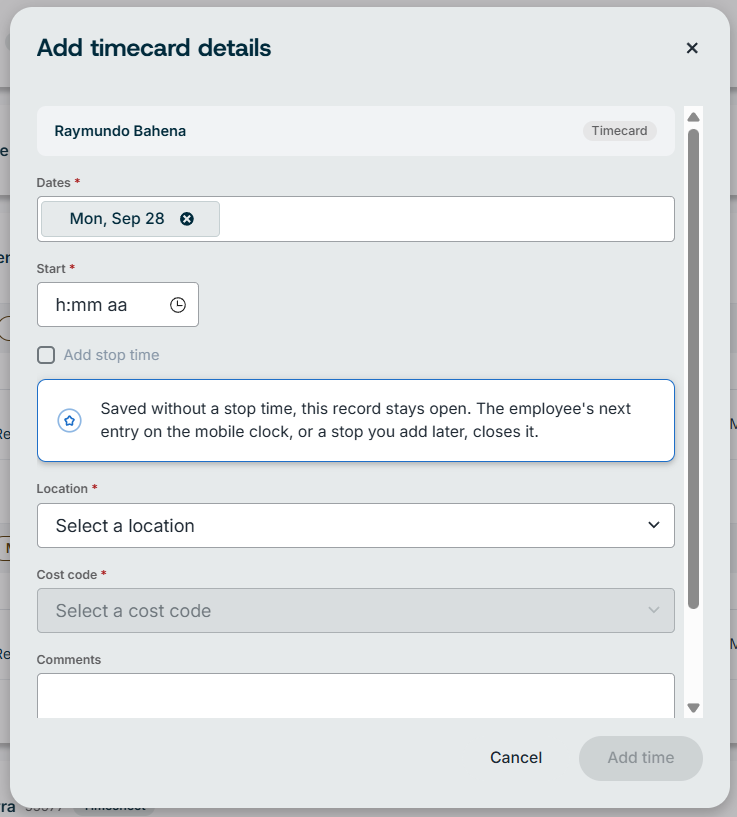This screenshot has width=737, height=817.
Task: Click the Add time button
Action: coord(641,758)
